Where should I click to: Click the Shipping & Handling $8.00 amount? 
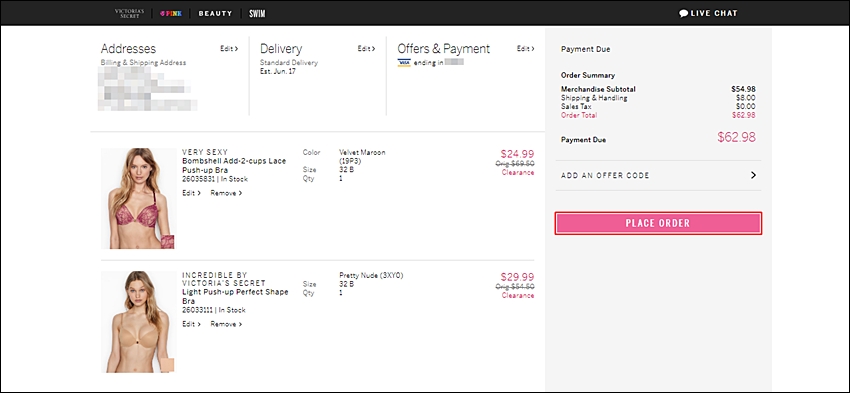coord(745,98)
